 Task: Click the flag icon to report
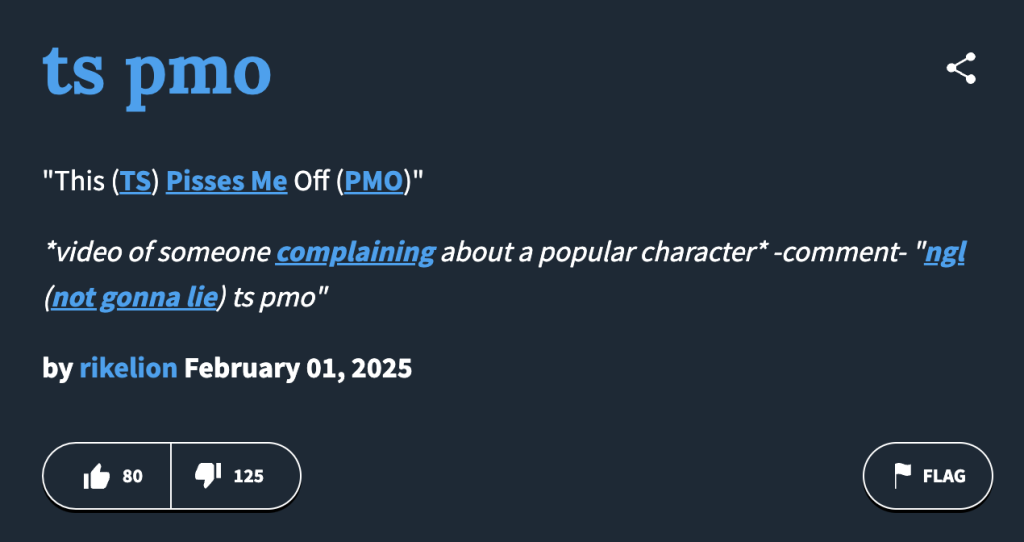click(x=903, y=475)
